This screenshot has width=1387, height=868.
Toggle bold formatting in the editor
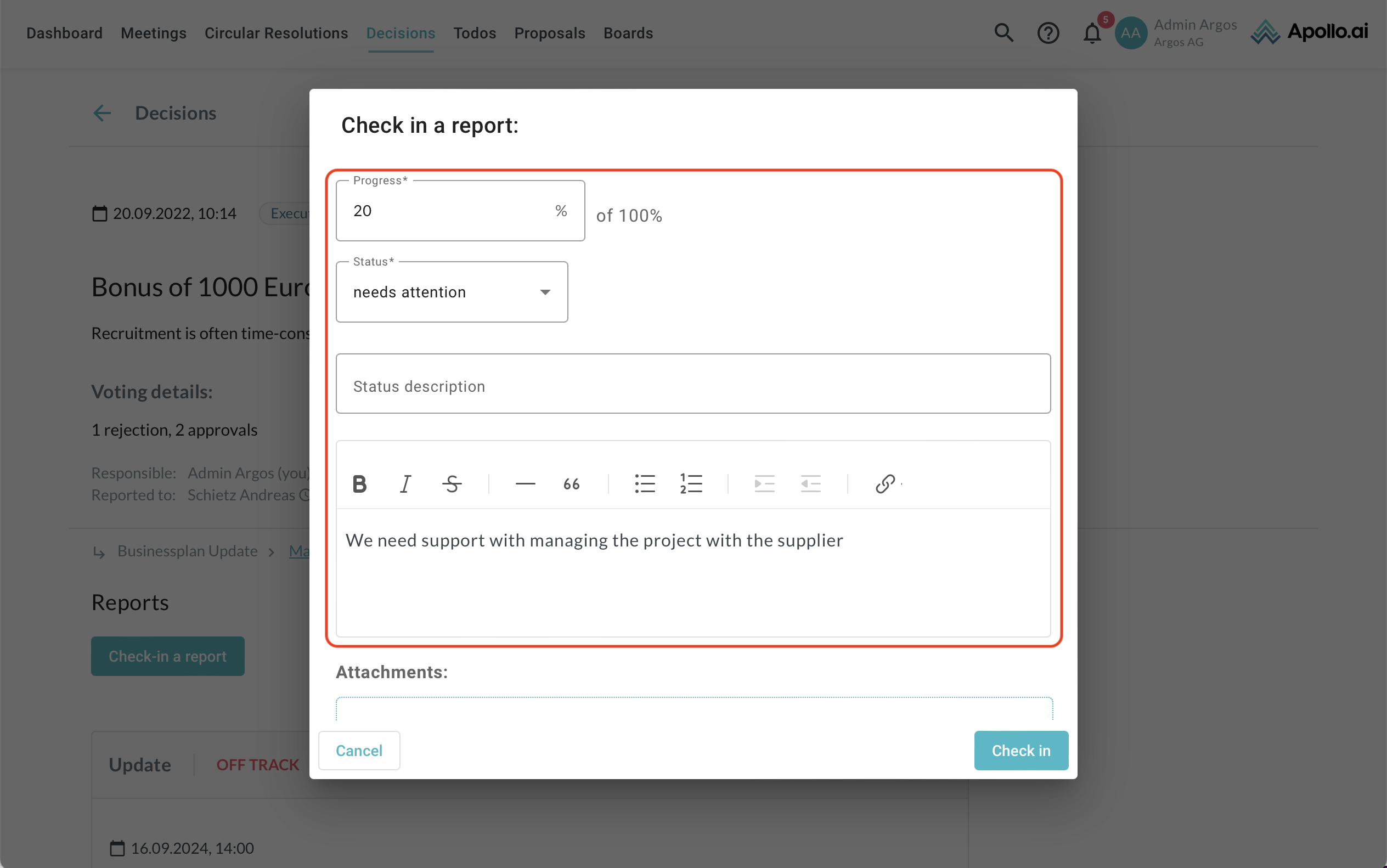coord(359,484)
